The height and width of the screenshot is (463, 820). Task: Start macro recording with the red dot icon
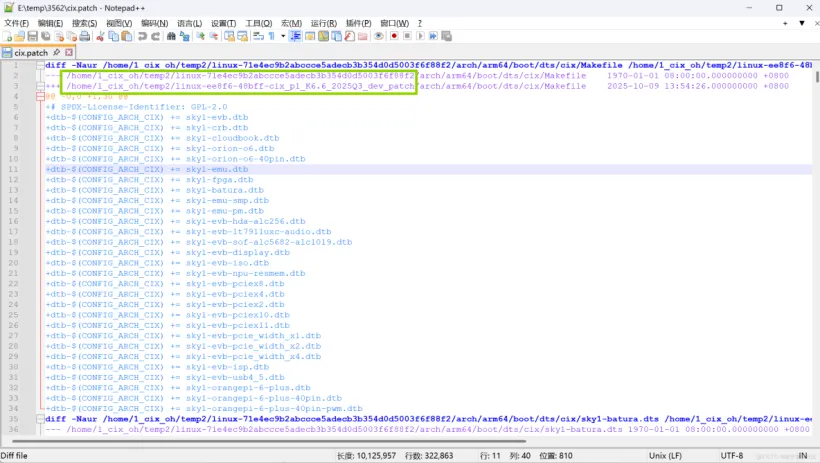[x=394, y=36]
